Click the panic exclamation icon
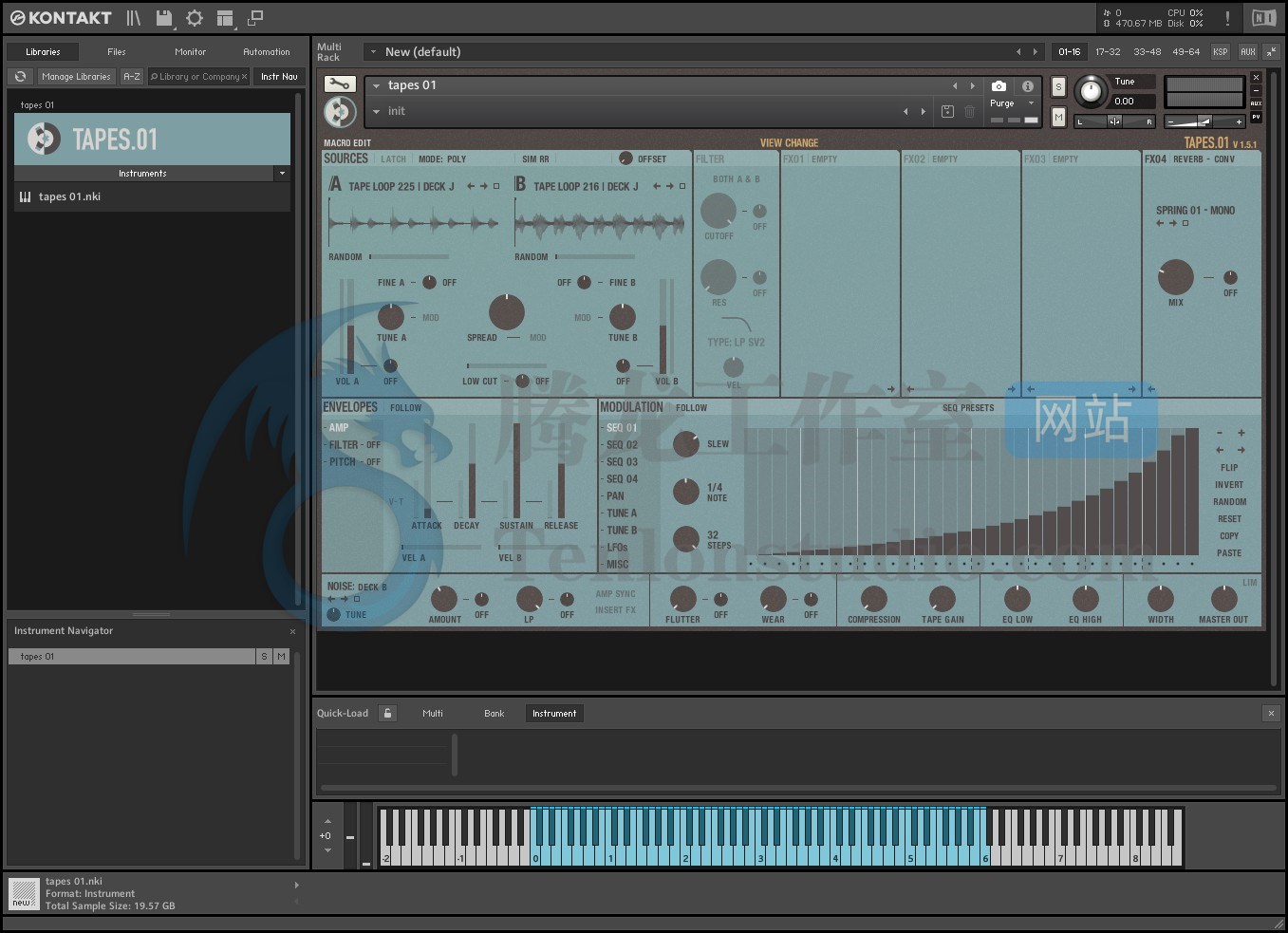This screenshot has height=933, width=1288. click(x=1227, y=18)
